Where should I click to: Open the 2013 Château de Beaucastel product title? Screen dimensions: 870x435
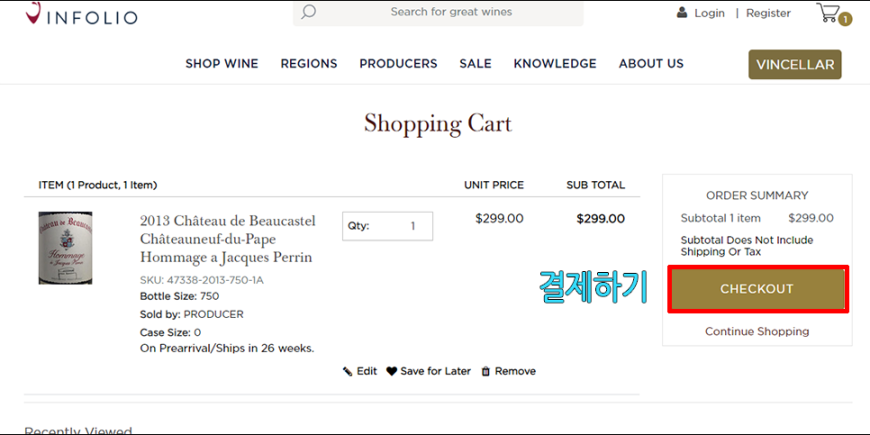(x=227, y=239)
